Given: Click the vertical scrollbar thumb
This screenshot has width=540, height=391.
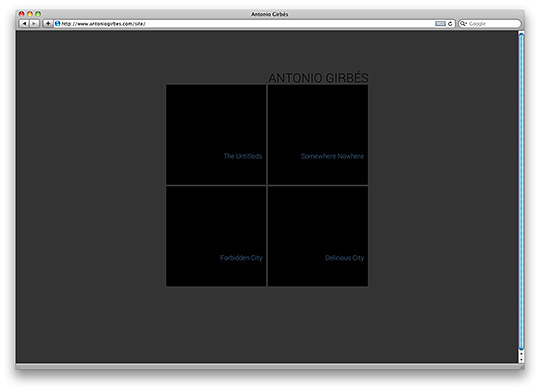Looking at the screenshot, I should [521, 191].
